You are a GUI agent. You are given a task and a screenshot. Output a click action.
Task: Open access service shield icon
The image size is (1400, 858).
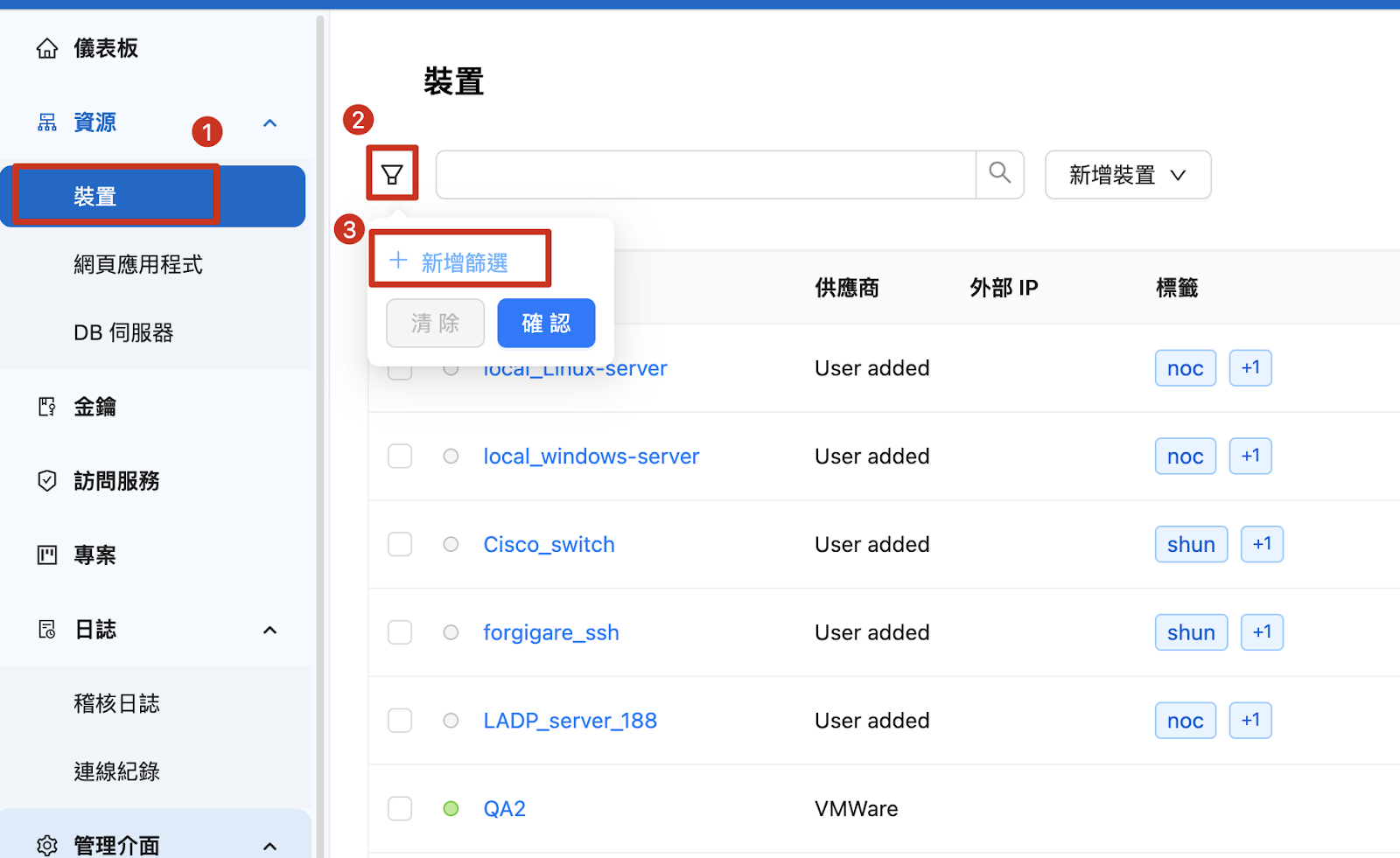[47, 481]
